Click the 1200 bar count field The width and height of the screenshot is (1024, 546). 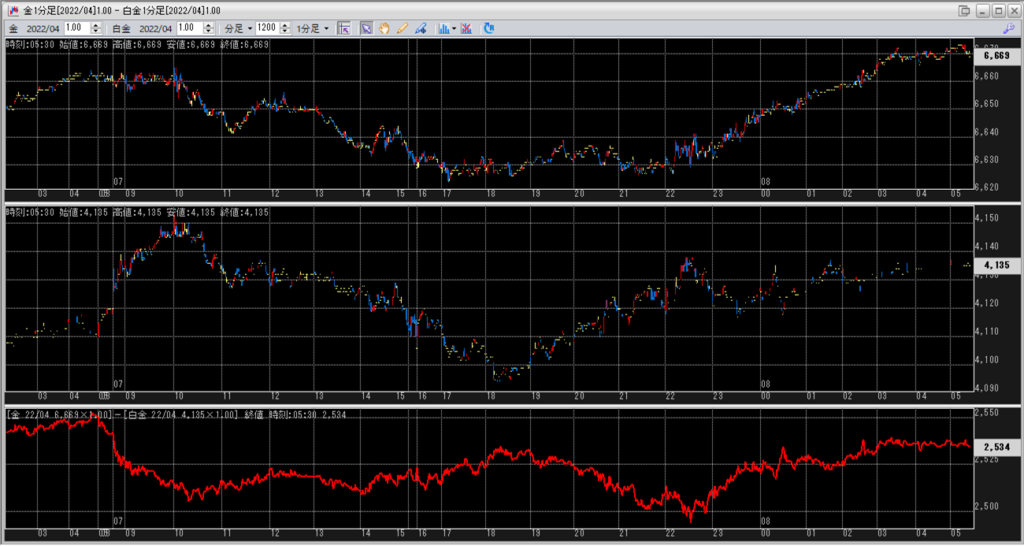click(x=265, y=28)
